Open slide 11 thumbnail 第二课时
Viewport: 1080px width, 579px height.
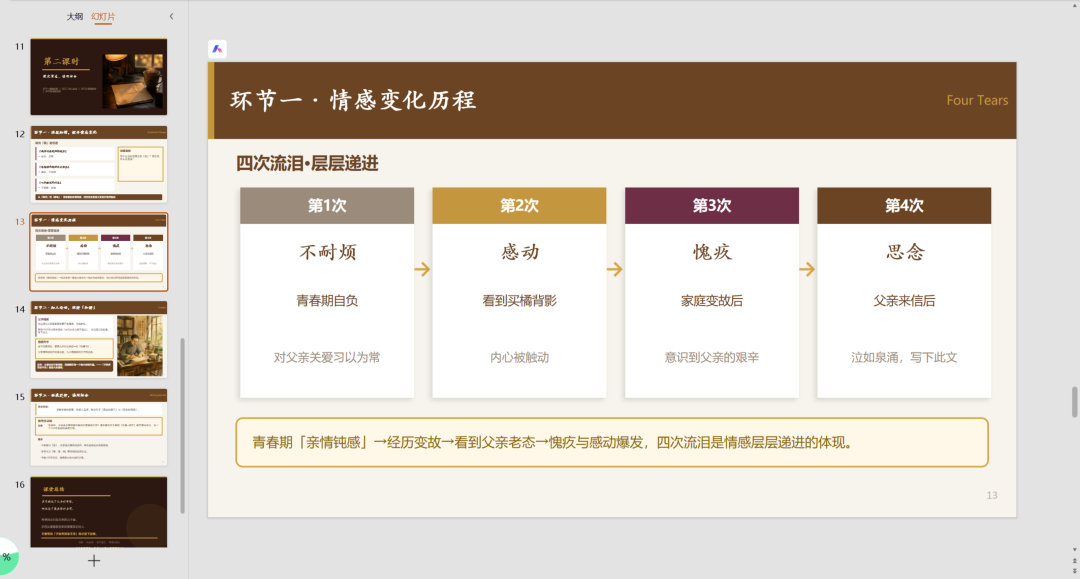click(x=98, y=76)
